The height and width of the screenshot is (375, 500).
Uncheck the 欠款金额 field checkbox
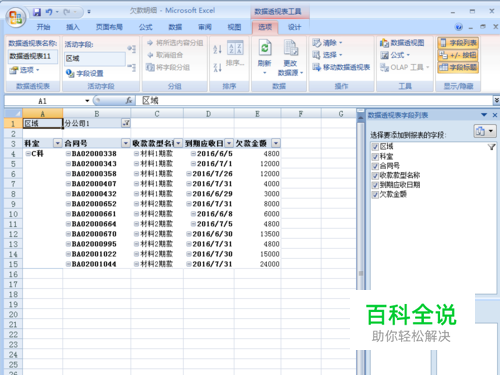(375, 195)
